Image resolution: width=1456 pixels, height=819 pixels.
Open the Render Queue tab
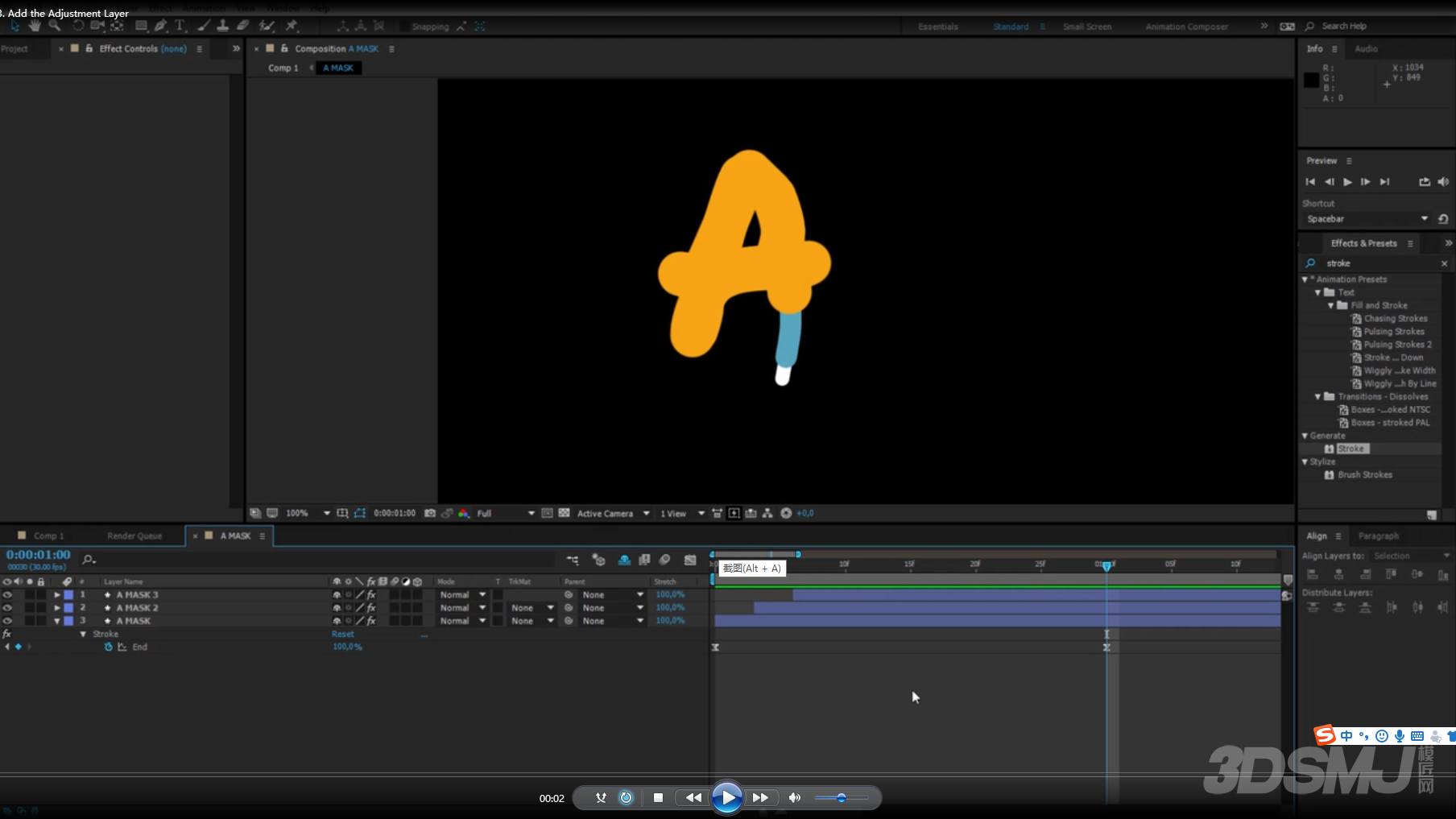tap(134, 536)
